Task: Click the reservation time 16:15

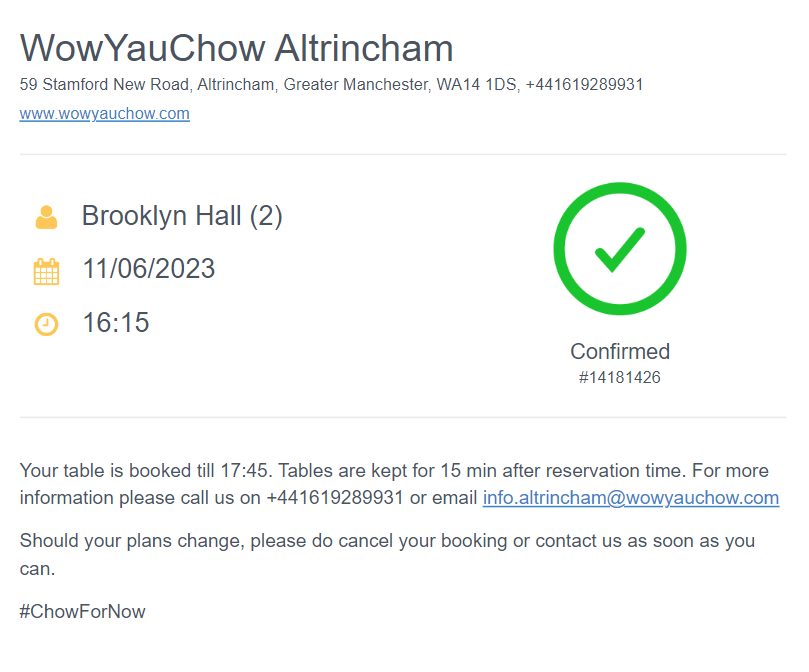Action: 115,323
